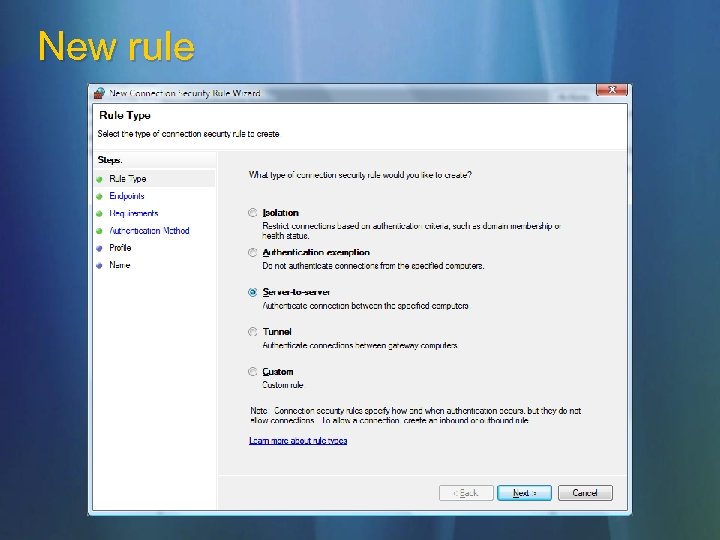This screenshot has width=720, height=540.
Task: Click the green bullet beside Authentication Method
Action: pos(99,231)
